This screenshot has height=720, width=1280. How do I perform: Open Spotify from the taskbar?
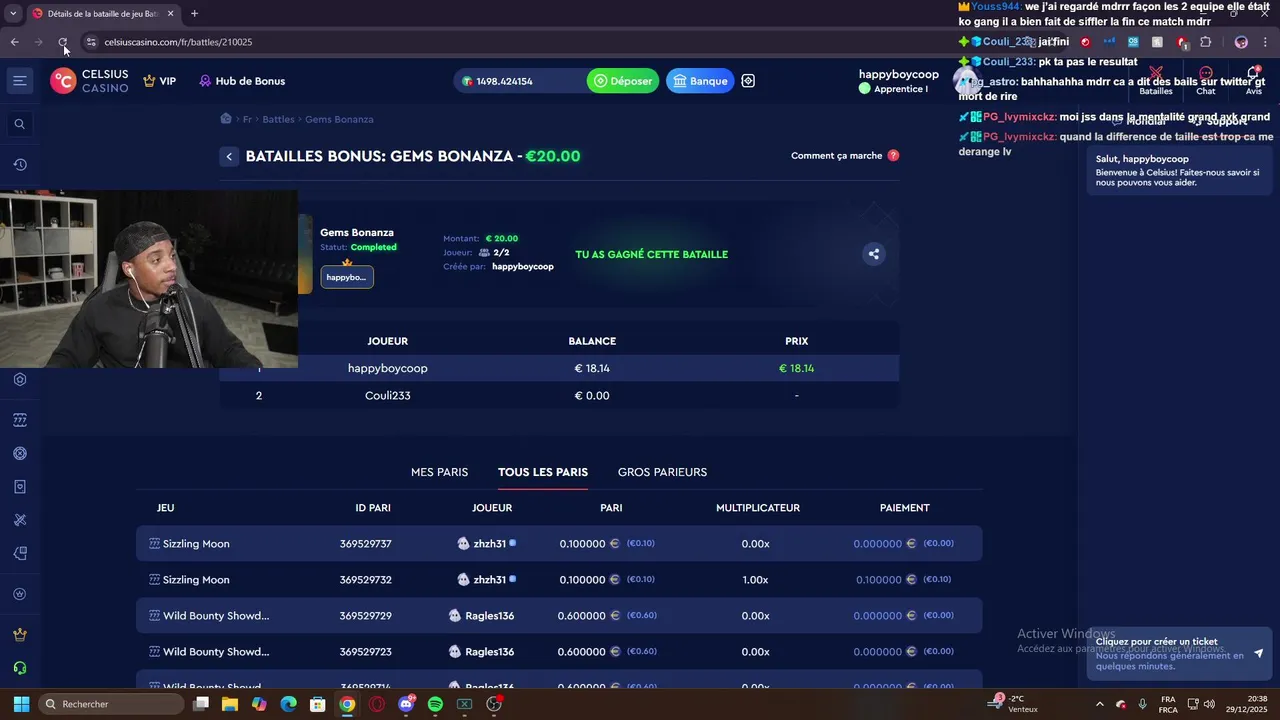click(435, 704)
